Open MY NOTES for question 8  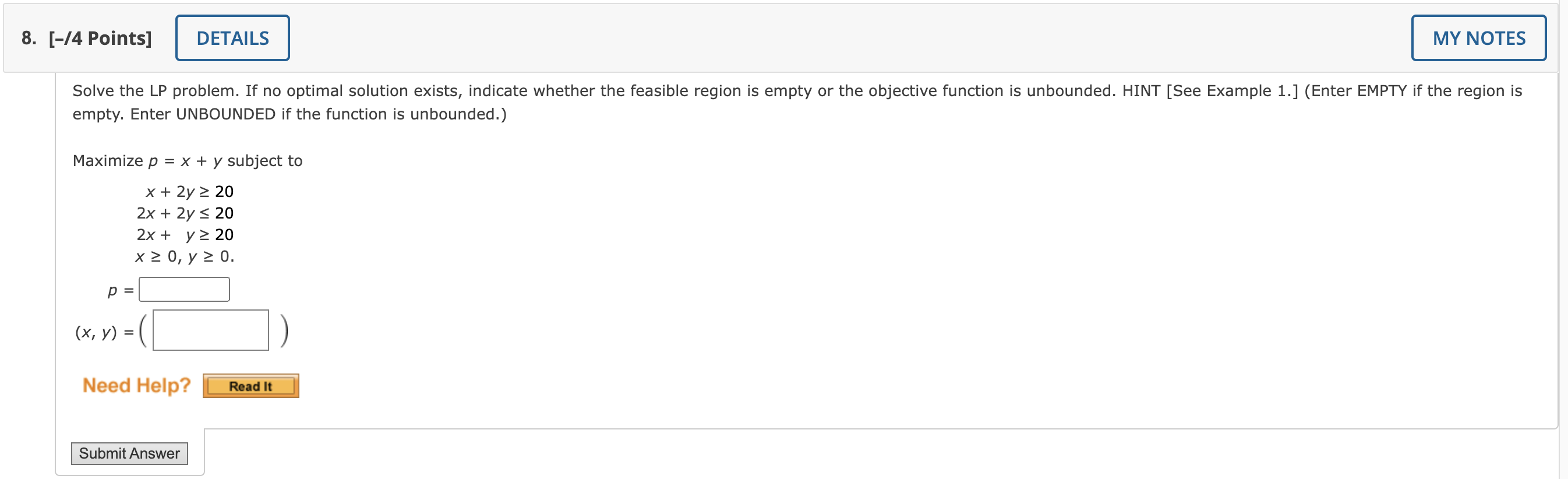pos(1478,37)
